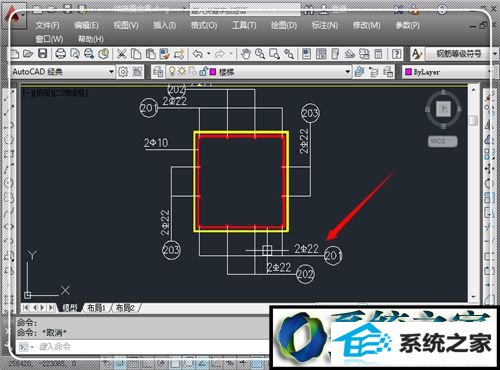Open the Print plot icon
The image size is (500, 370).
coord(60,54)
